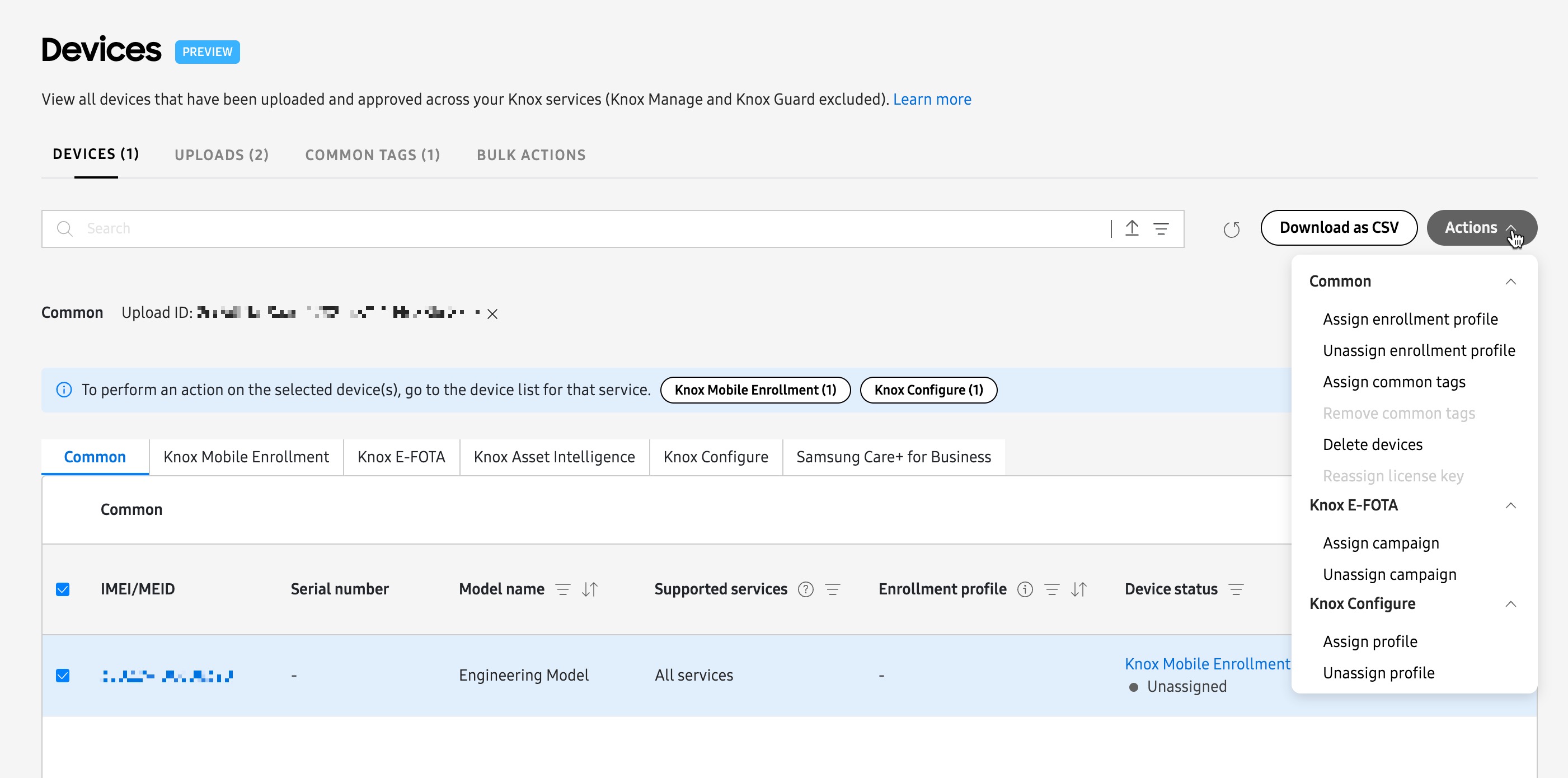Image resolution: width=1568 pixels, height=778 pixels.
Task: Click the info icon beside Enrollment profile
Action: point(1025,589)
